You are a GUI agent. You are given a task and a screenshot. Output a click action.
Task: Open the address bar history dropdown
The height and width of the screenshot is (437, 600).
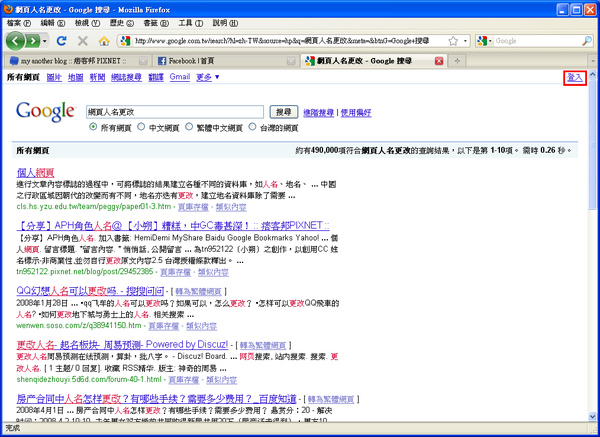(465, 41)
